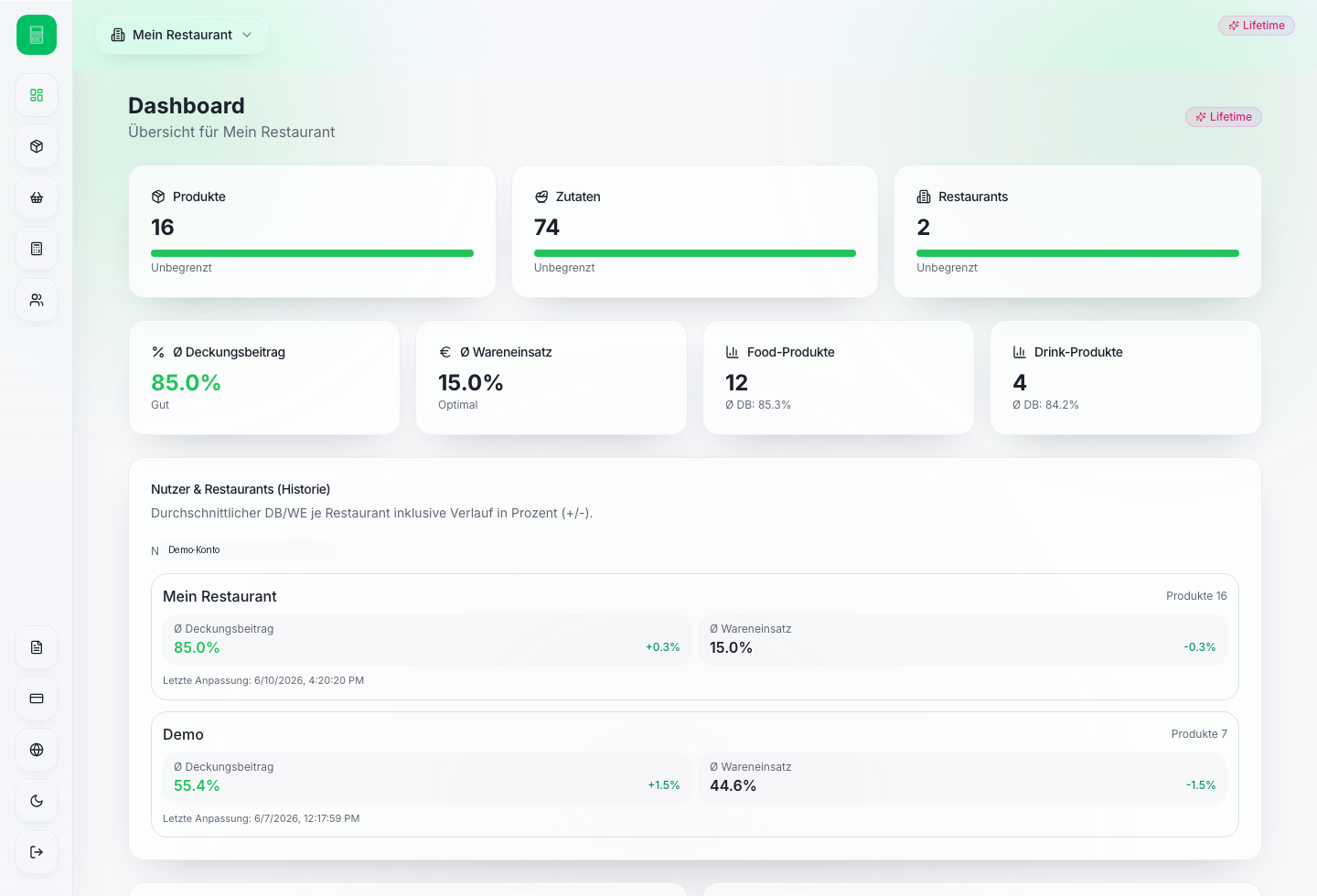Screen dimensions: 1317x896
Task: Open the Demo restaurant history card title
Action: (x=183, y=734)
